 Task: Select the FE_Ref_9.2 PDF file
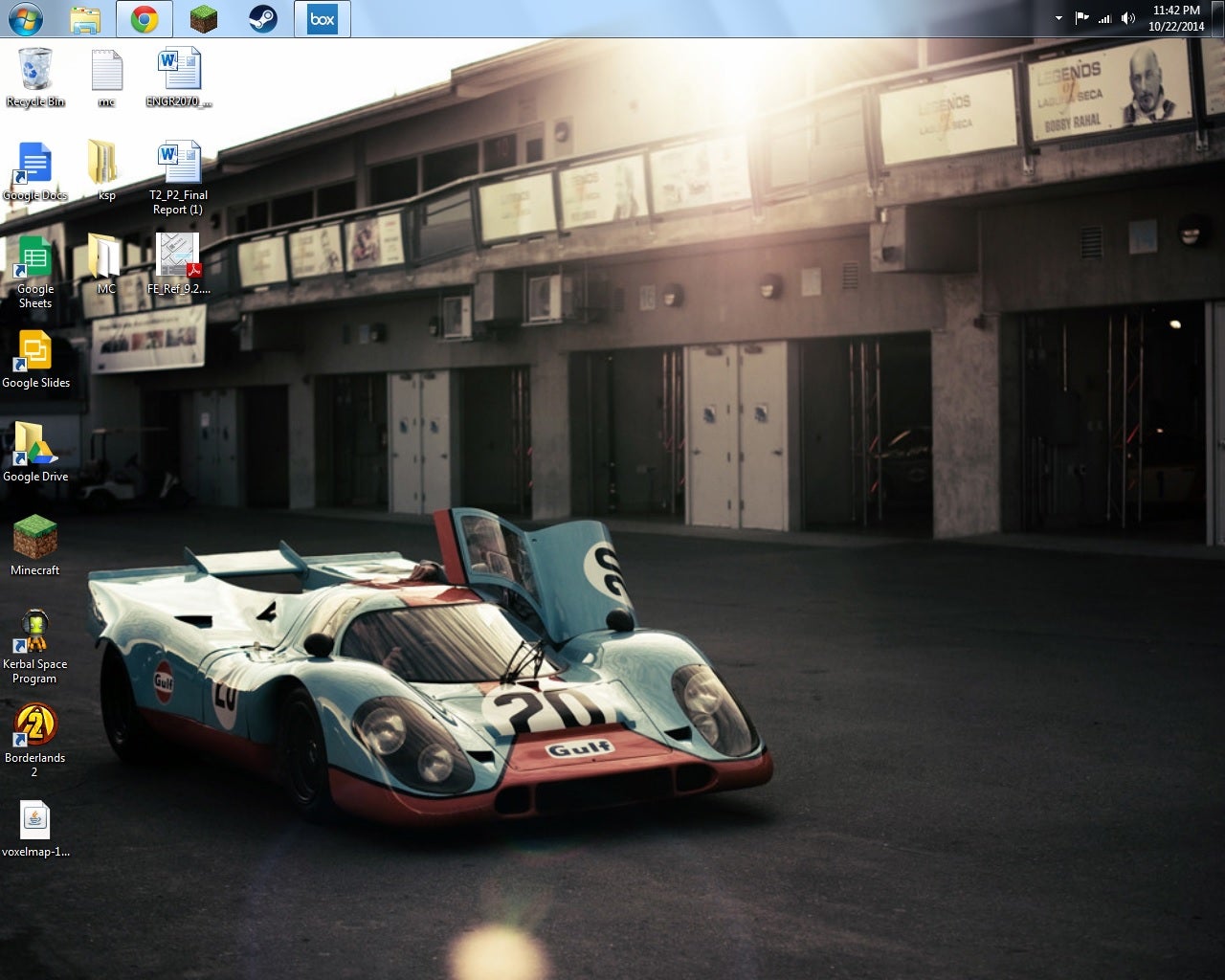[x=179, y=264]
